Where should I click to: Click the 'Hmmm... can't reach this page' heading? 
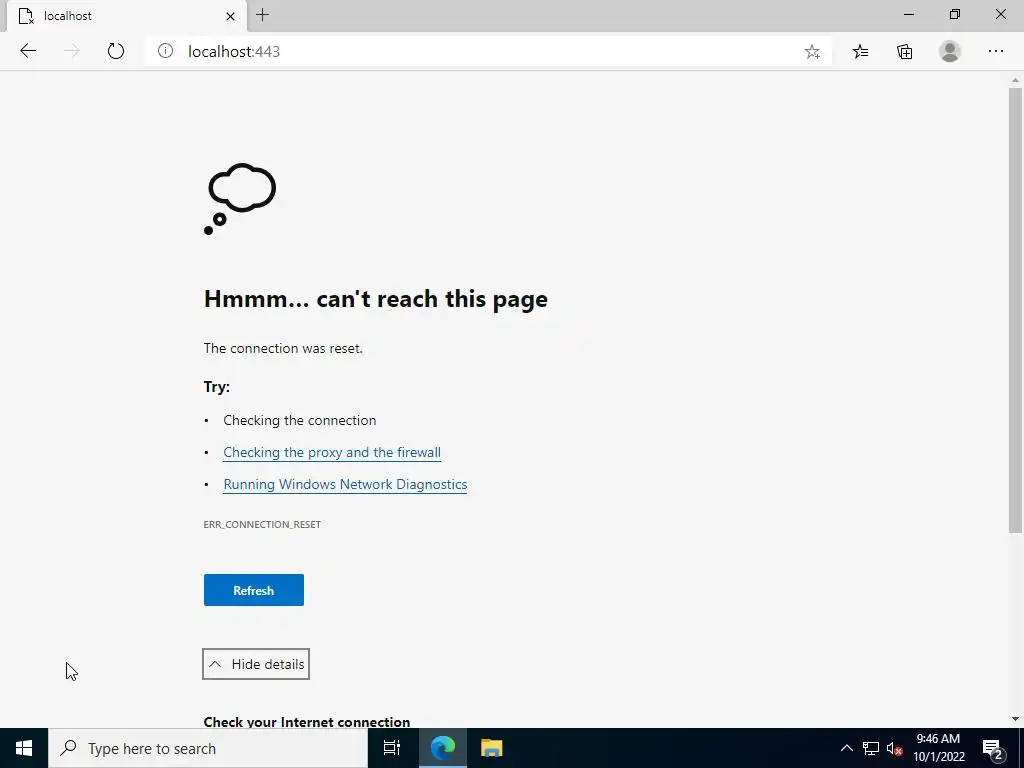(x=376, y=298)
